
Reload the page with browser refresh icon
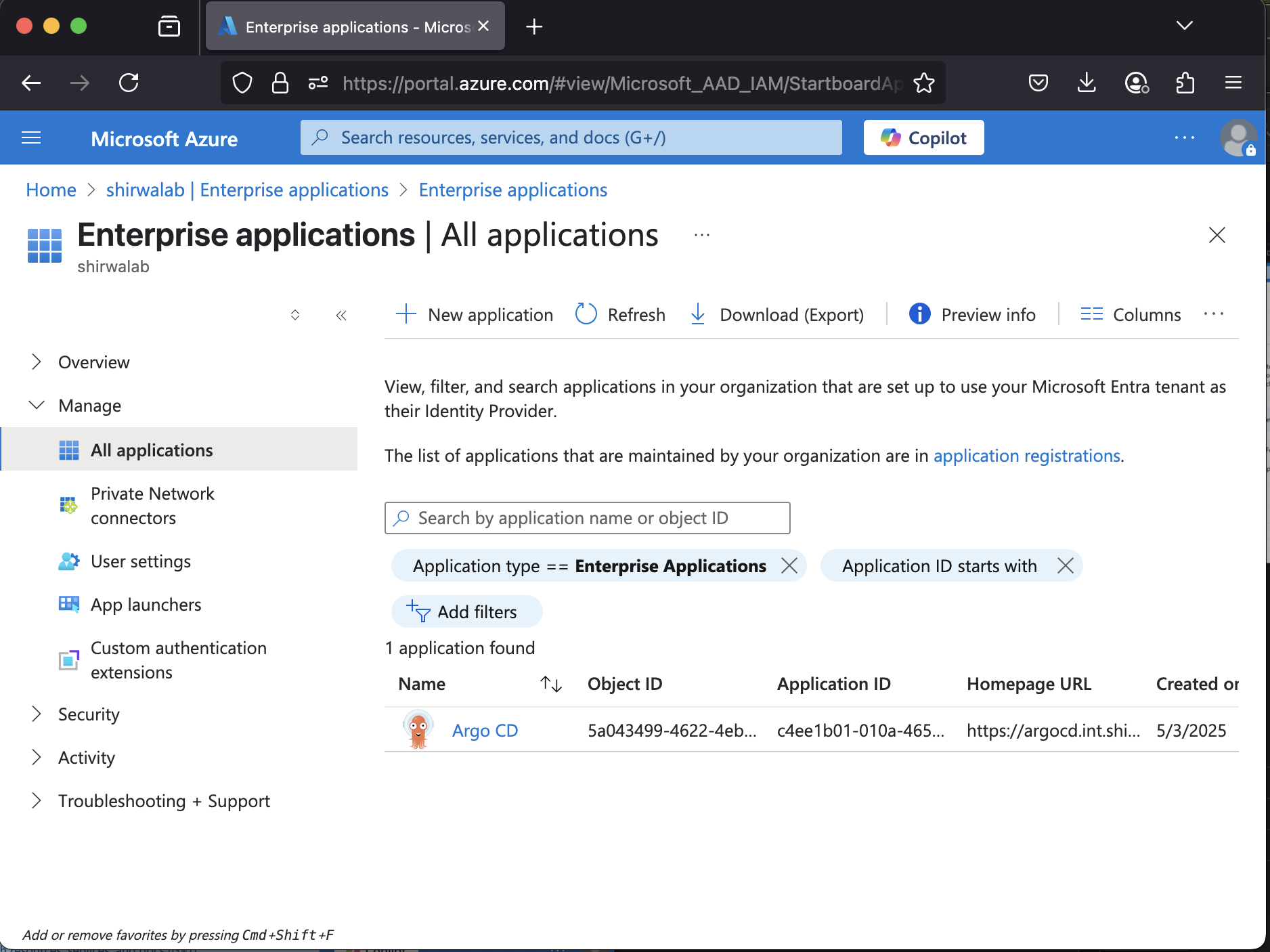pos(129,83)
